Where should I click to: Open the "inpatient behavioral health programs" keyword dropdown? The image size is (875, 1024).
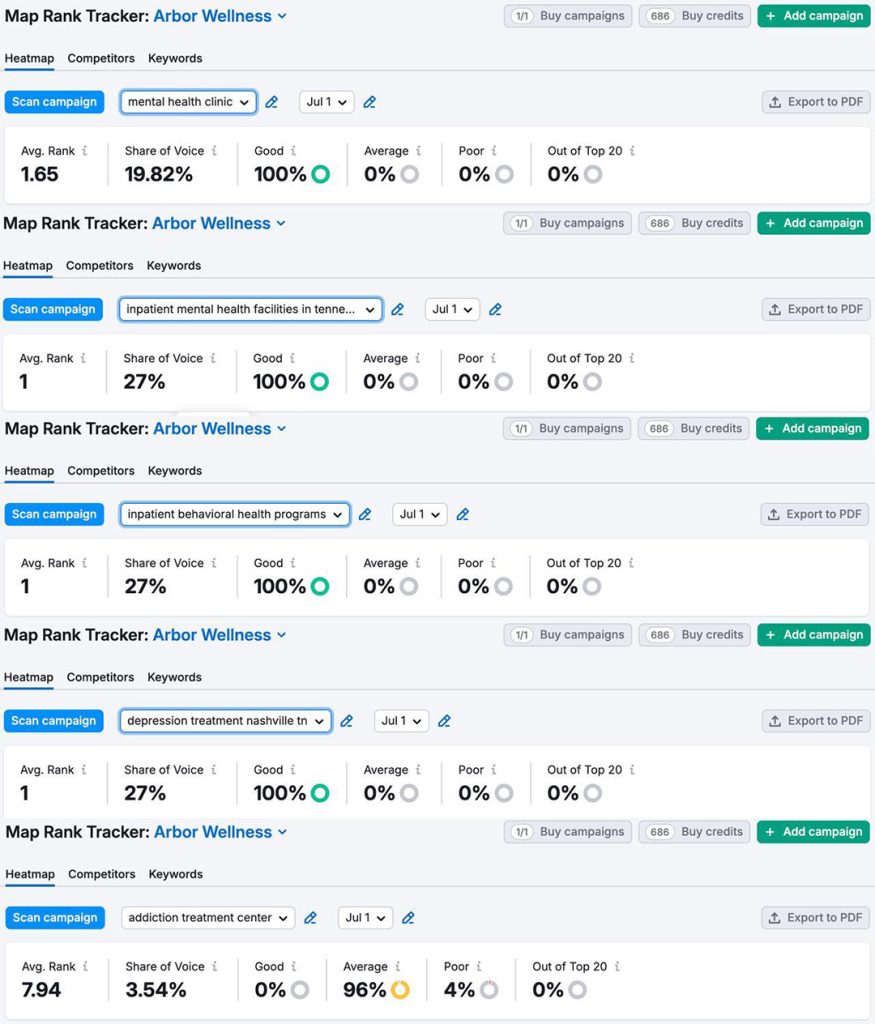[236, 515]
